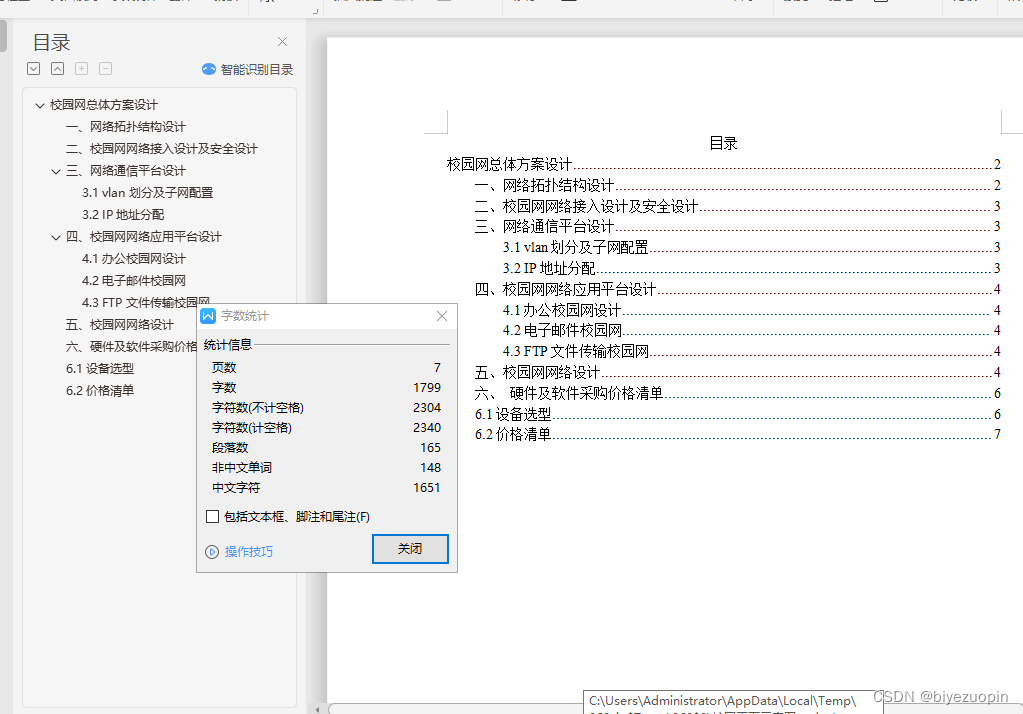Screen dimensions: 1023x714
Task: Click the horizontal scrollbar left arrow
Action: 318,709
